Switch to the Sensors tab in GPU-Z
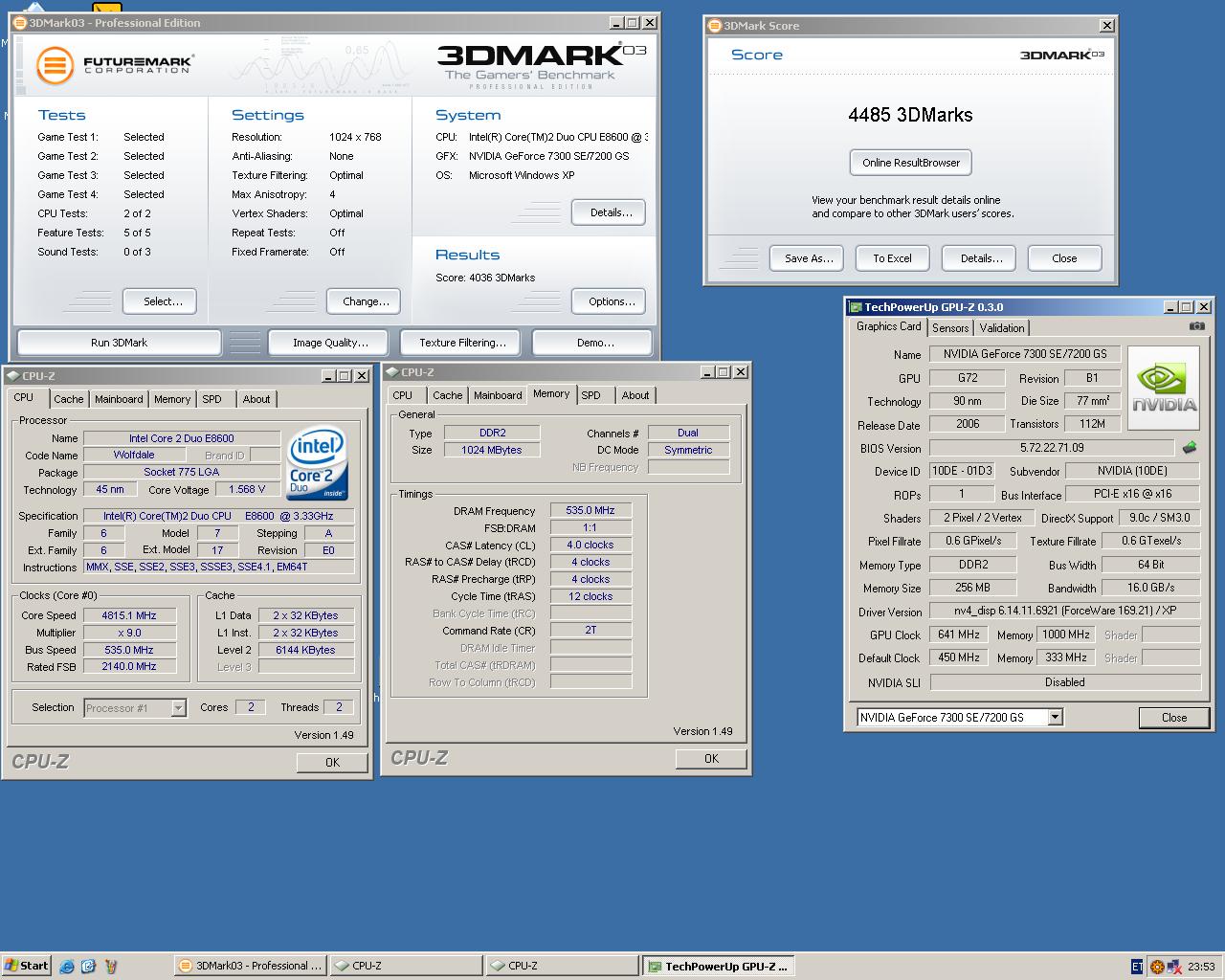Screen dimensions: 1225x980 point(950,327)
